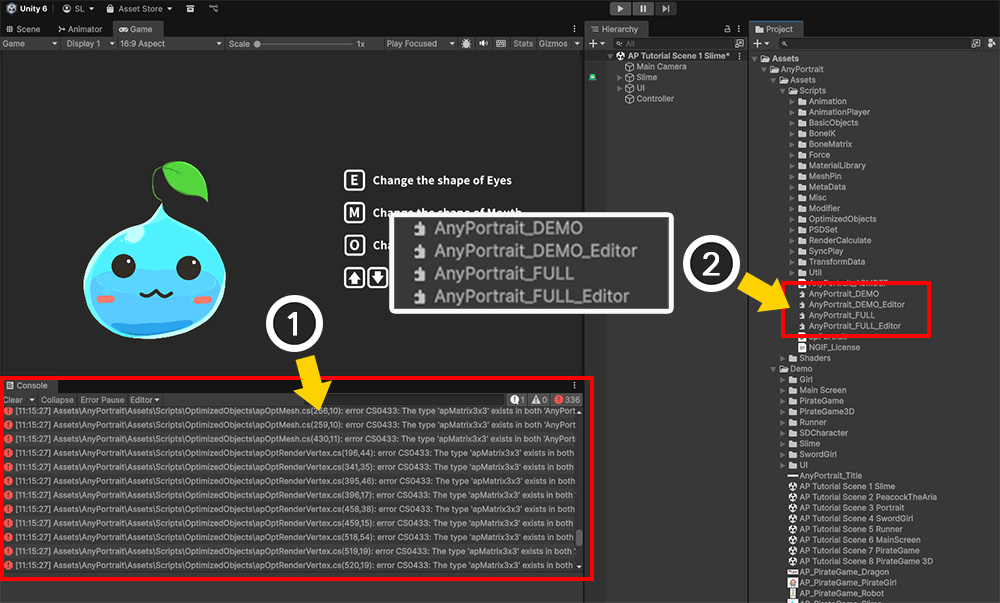Toggle the keyboard Shortcuts icon in Game view

pos(499,44)
